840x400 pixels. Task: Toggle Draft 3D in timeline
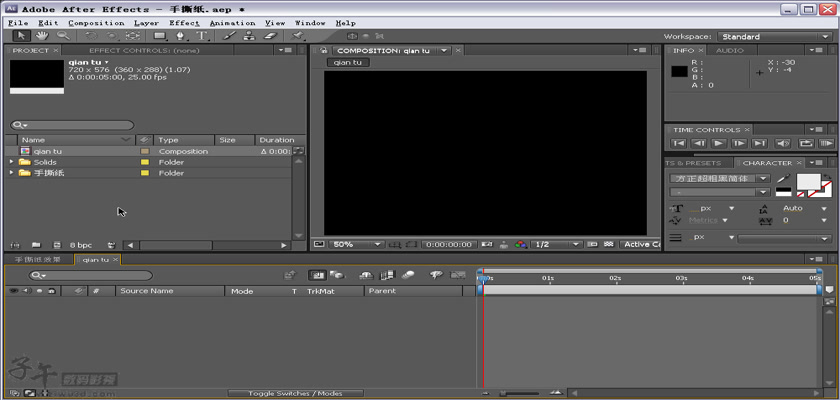coord(338,275)
